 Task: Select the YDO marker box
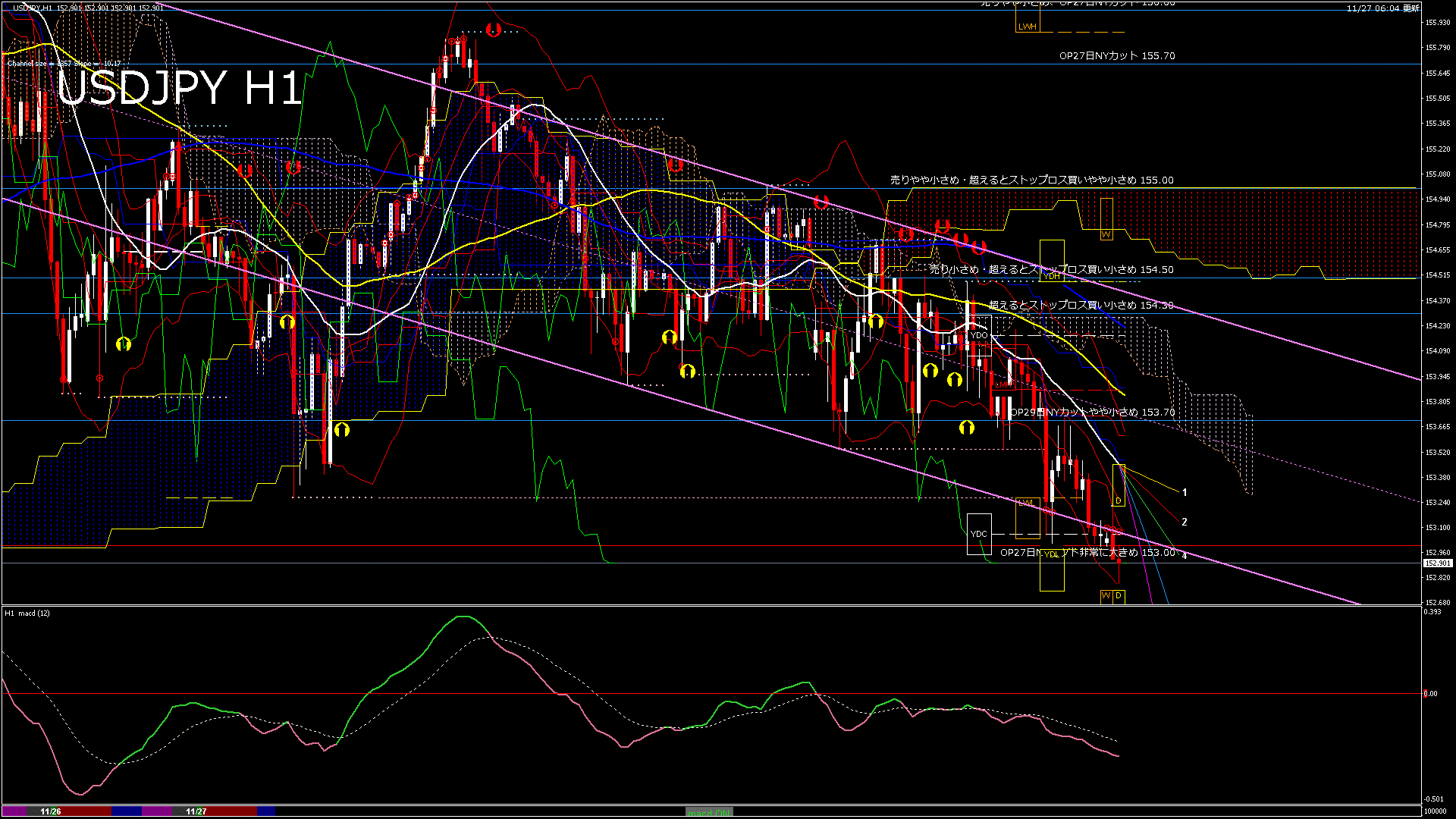click(979, 335)
